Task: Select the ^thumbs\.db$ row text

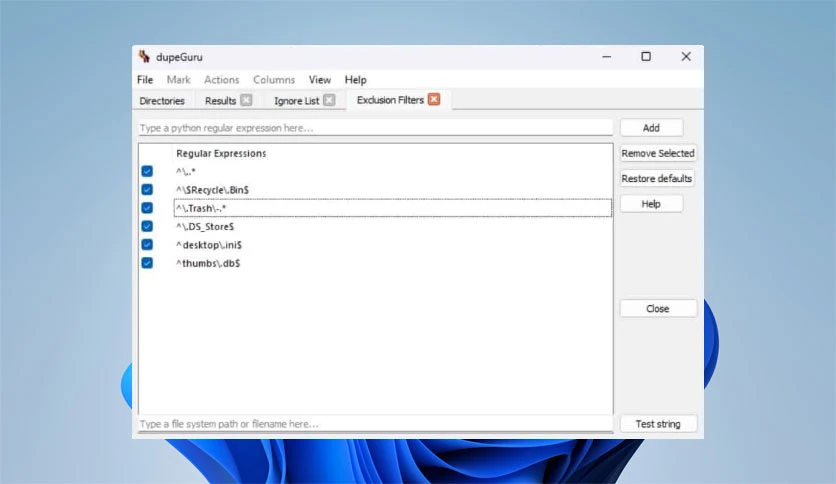Action: coord(208,263)
